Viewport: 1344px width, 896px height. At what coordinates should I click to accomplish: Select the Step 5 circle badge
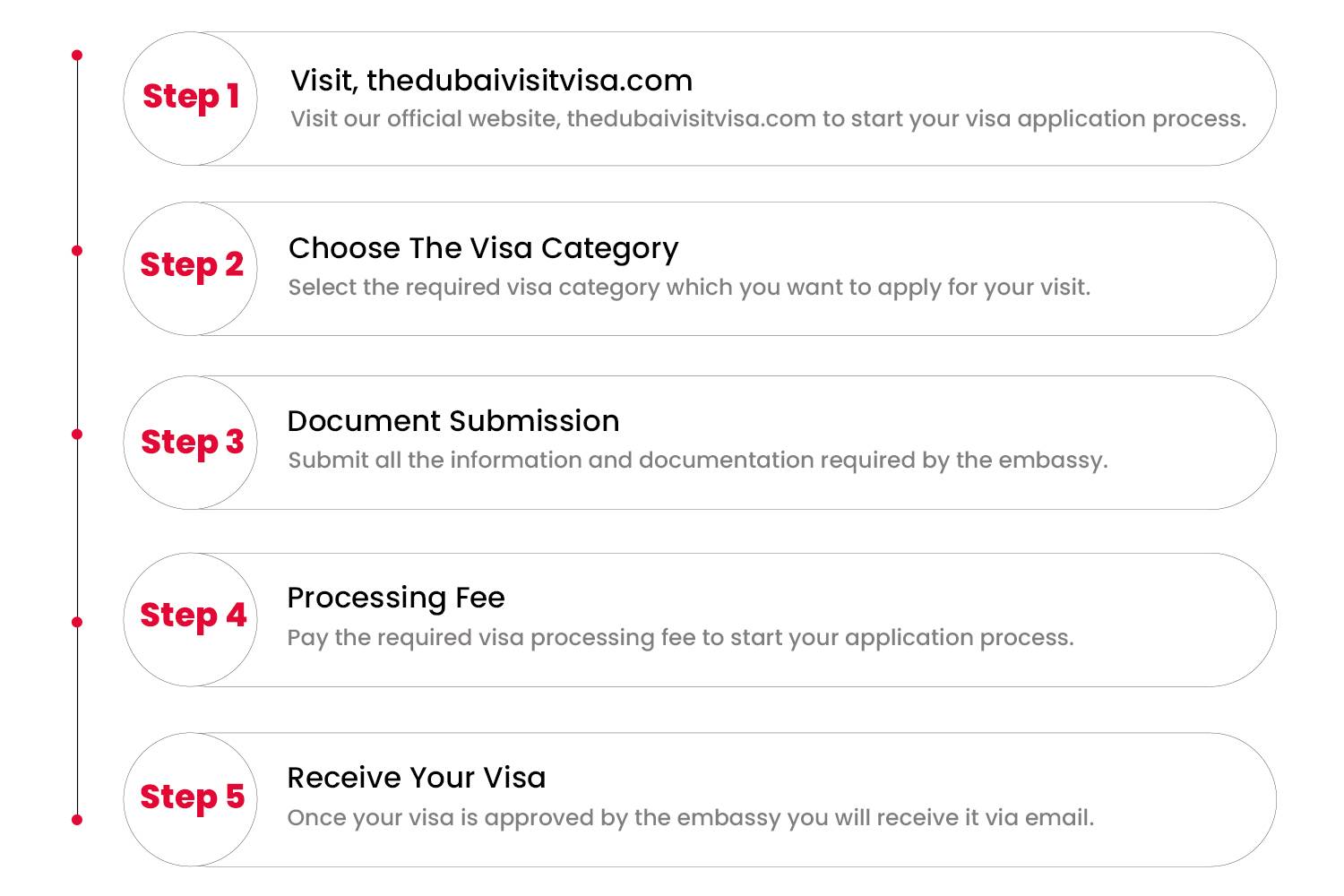point(191,799)
